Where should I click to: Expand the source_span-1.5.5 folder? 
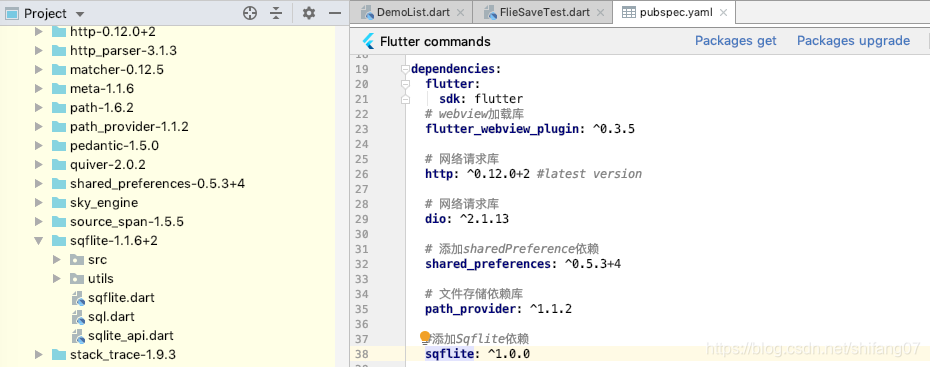[39, 221]
